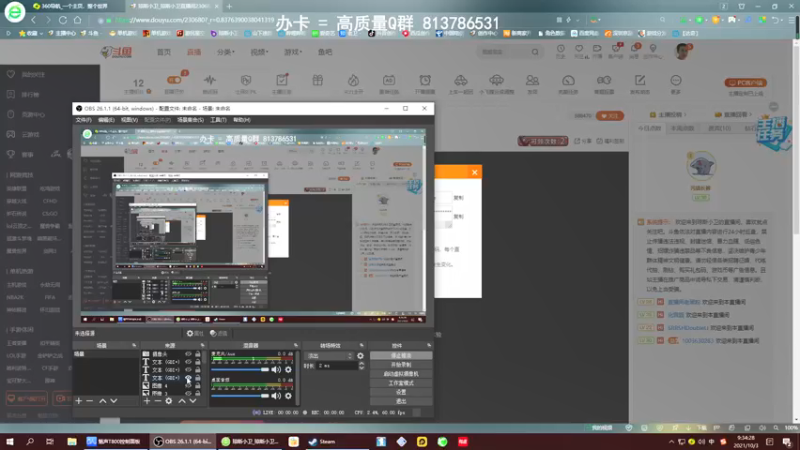Reload the page in the 360 browser
This screenshot has width=800, height=450.
tap(63, 20)
